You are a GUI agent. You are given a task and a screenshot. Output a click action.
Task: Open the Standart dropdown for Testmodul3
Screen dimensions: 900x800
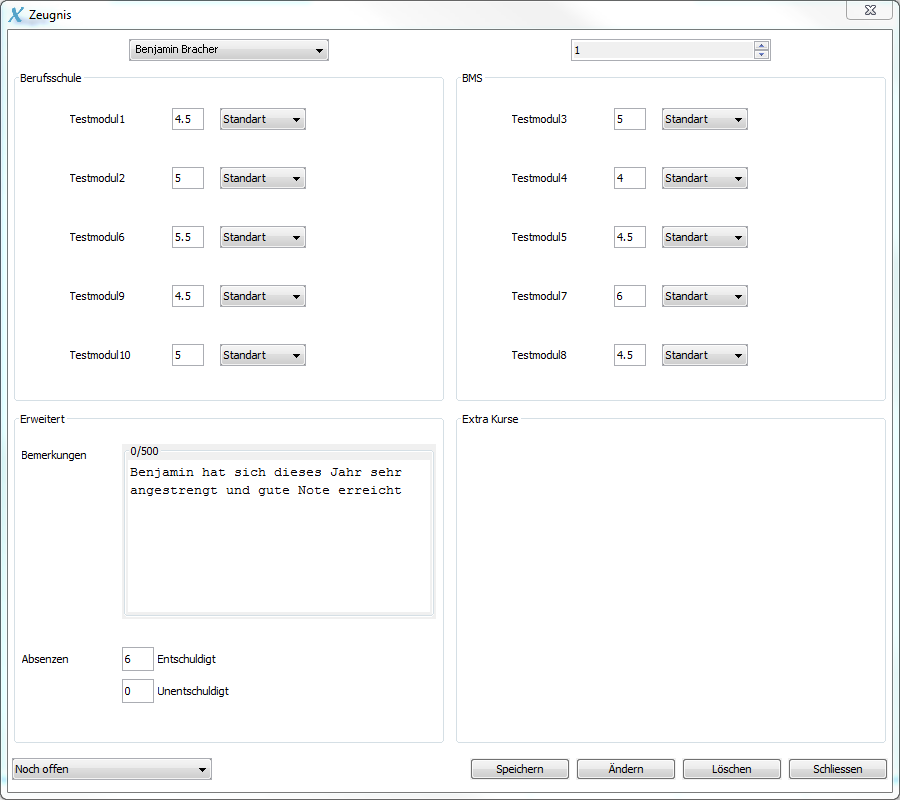[x=705, y=119]
